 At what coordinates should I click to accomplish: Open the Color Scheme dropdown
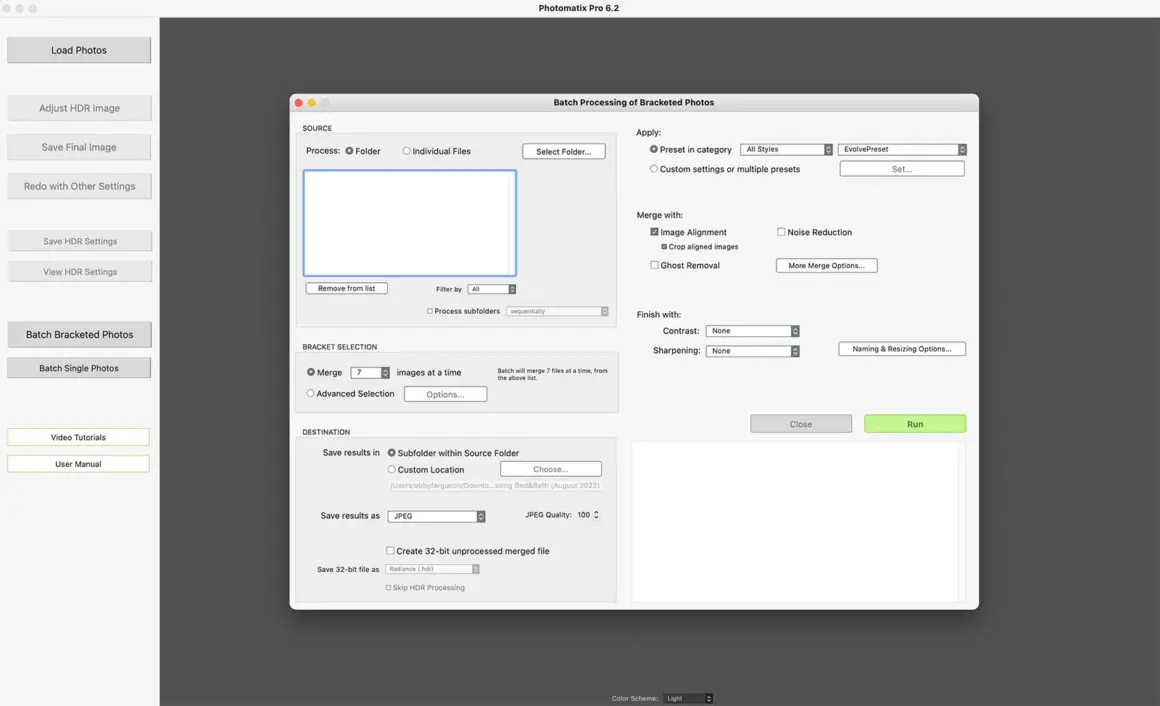(x=688, y=699)
